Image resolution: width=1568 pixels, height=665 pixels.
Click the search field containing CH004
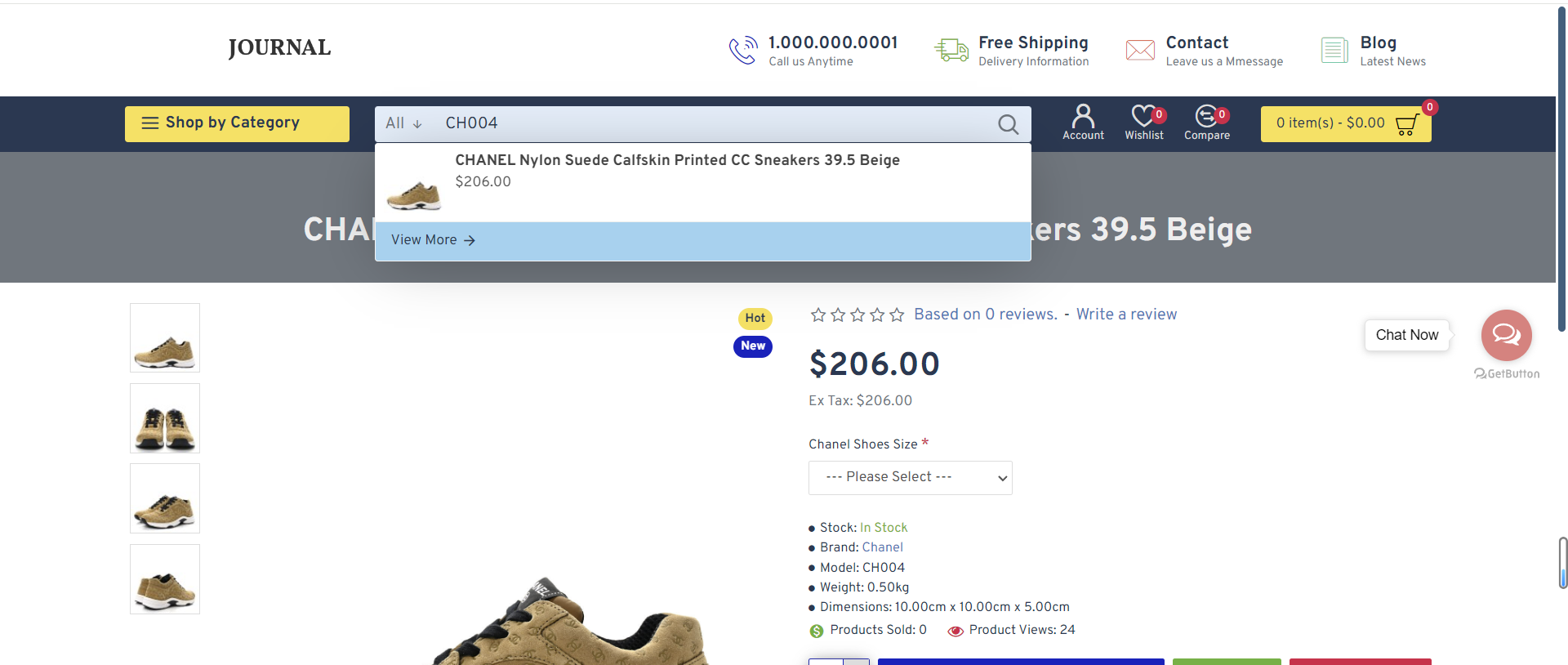click(710, 123)
